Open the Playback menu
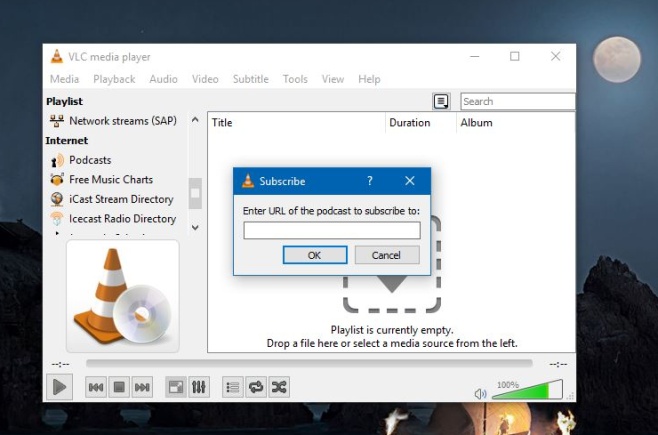The image size is (658, 435). point(114,79)
